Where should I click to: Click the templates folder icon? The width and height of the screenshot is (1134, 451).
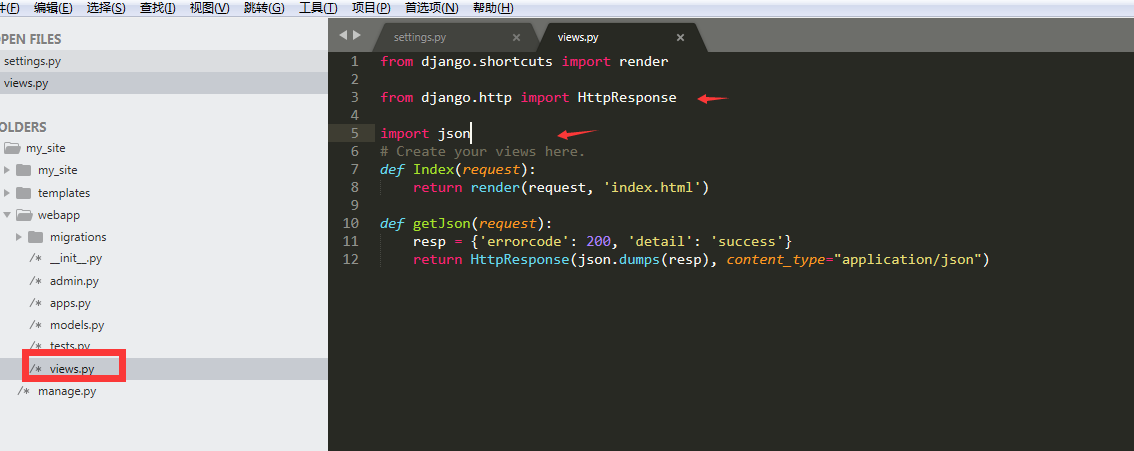(x=24, y=193)
